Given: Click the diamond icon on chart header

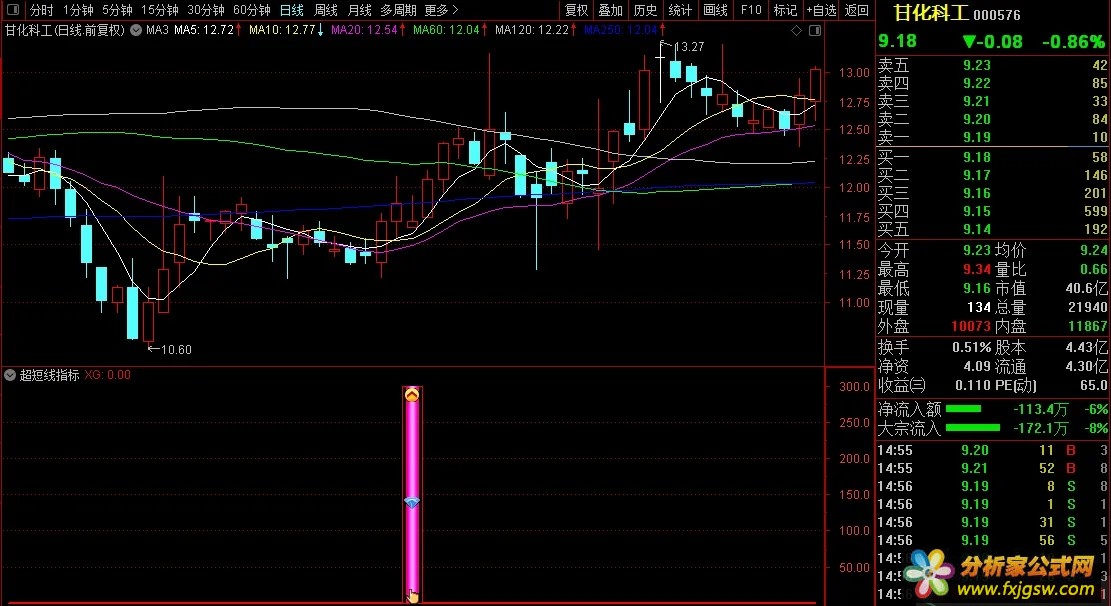Looking at the screenshot, I should 796,30.
